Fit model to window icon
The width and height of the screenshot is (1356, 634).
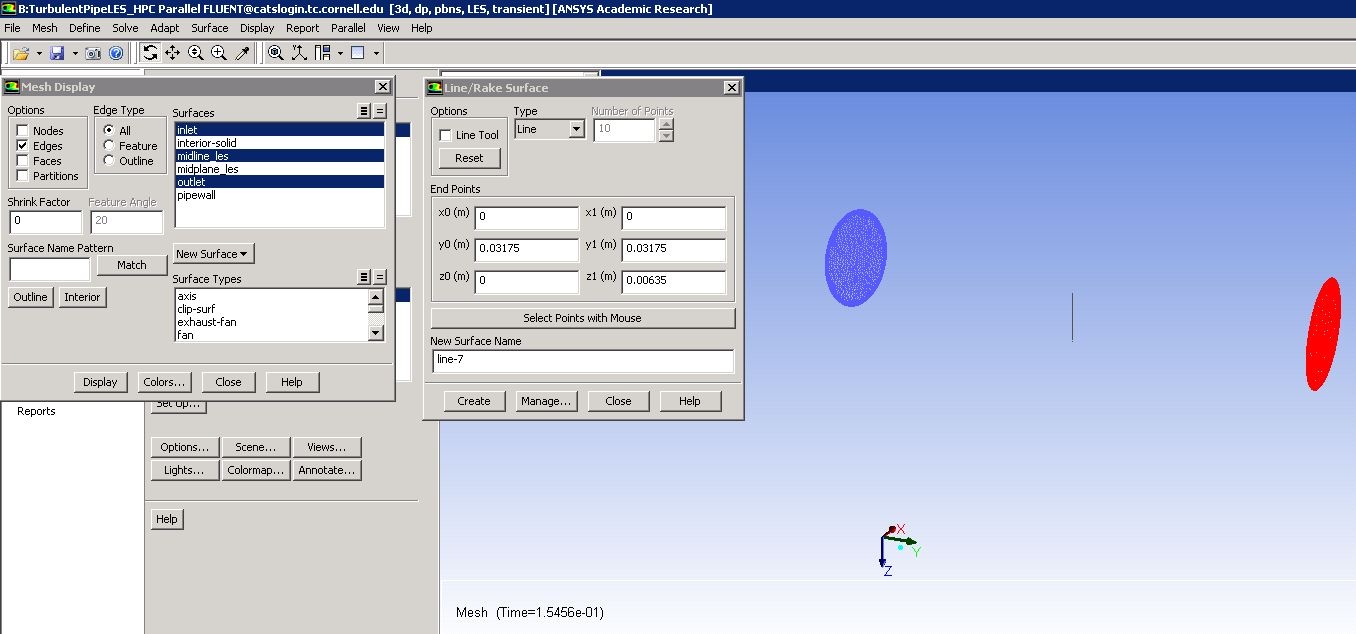[x=275, y=53]
